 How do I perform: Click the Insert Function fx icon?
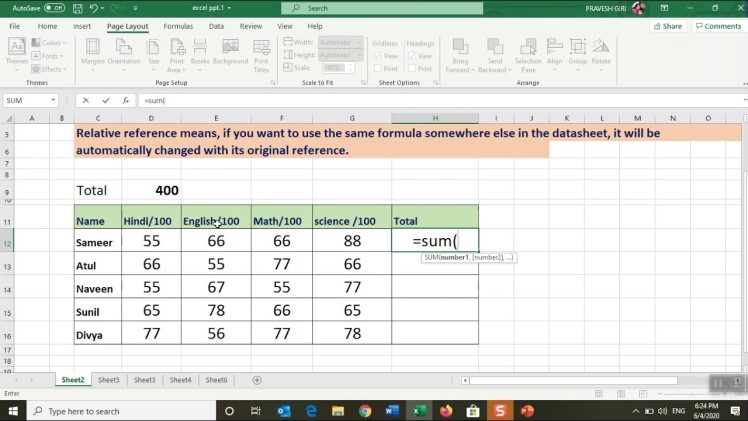coord(125,100)
